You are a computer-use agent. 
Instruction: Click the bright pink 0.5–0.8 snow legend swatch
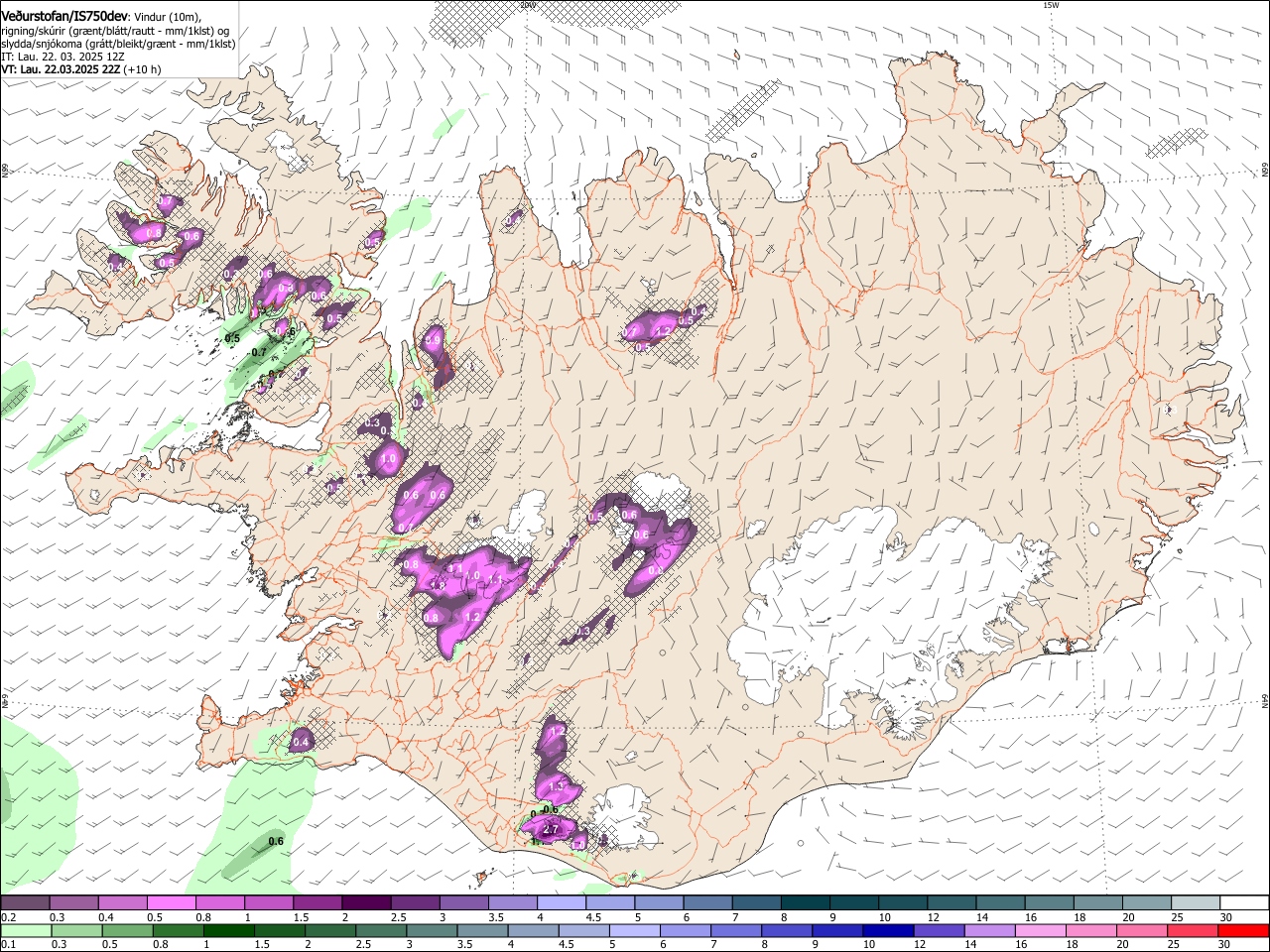click(171, 903)
